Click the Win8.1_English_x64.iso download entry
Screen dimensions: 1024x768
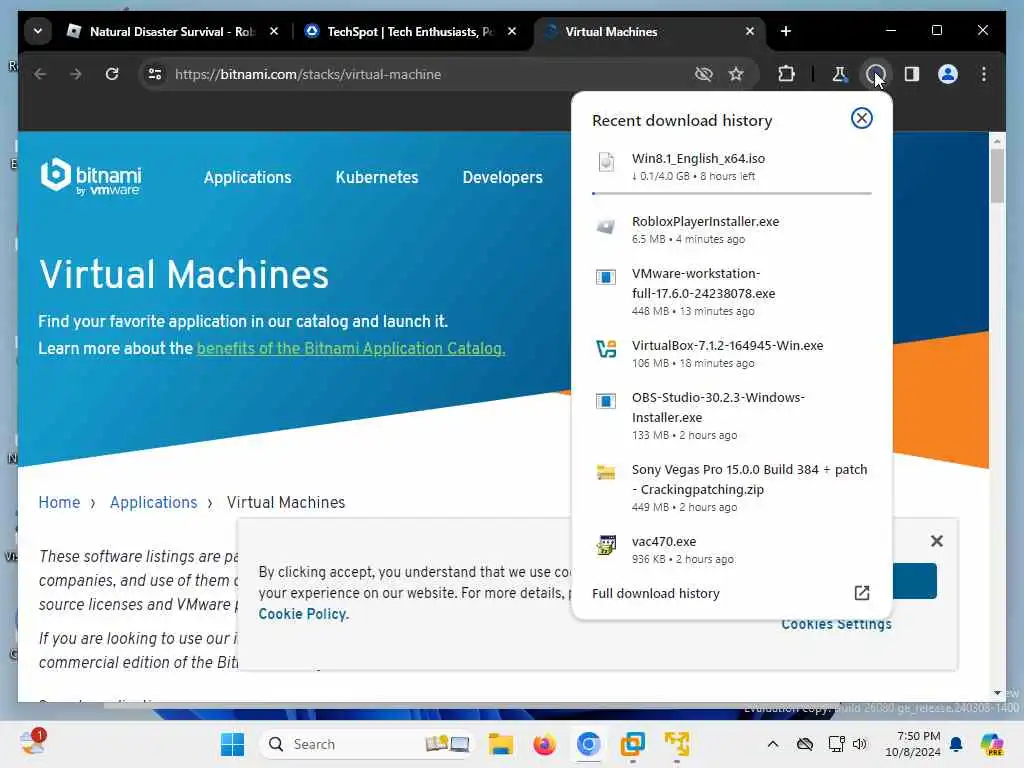point(731,167)
